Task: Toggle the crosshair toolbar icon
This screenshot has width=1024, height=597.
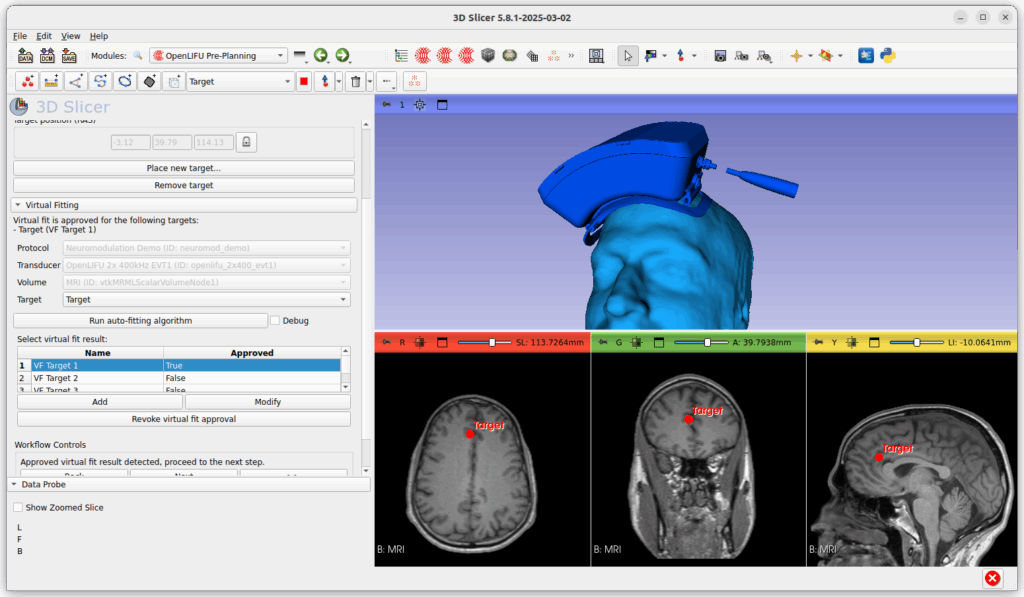Action: pos(796,56)
